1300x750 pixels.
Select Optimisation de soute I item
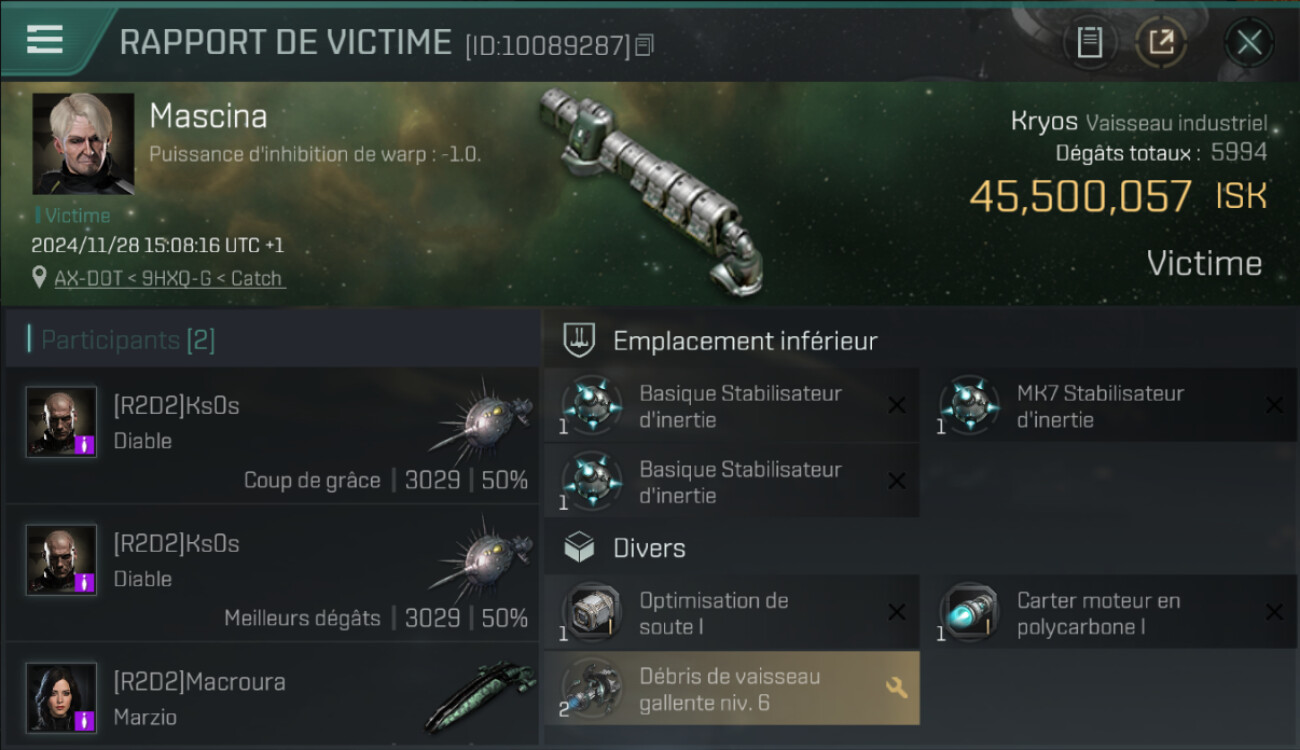(x=732, y=613)
